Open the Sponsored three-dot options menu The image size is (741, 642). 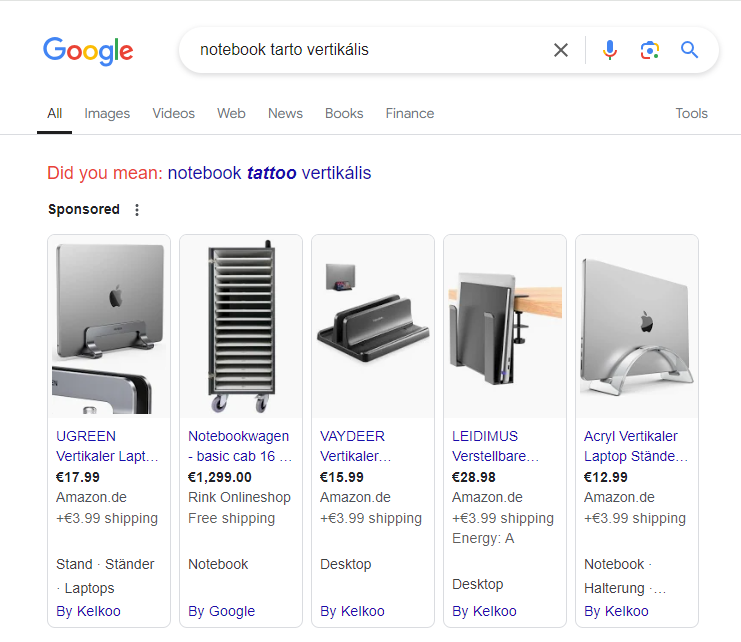click(137, 210)
